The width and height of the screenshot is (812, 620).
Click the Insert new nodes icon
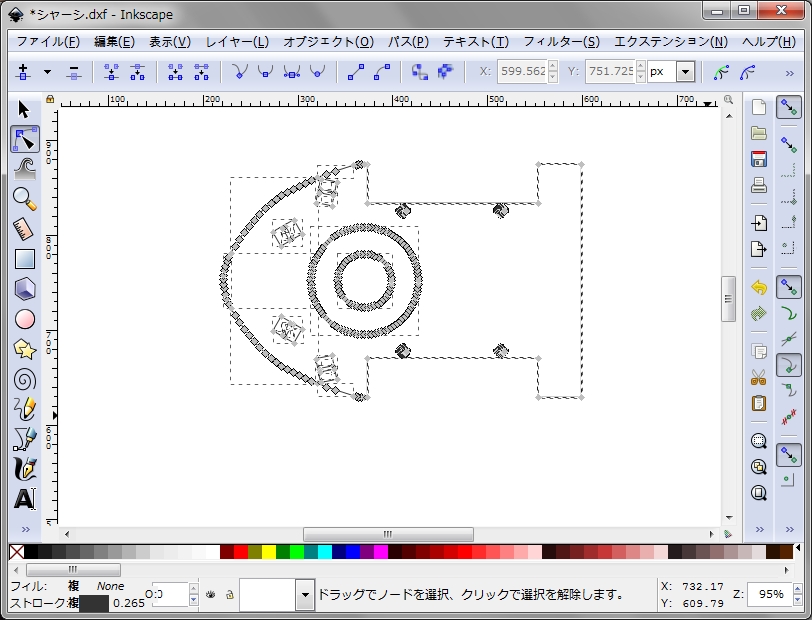click(23, 72)
